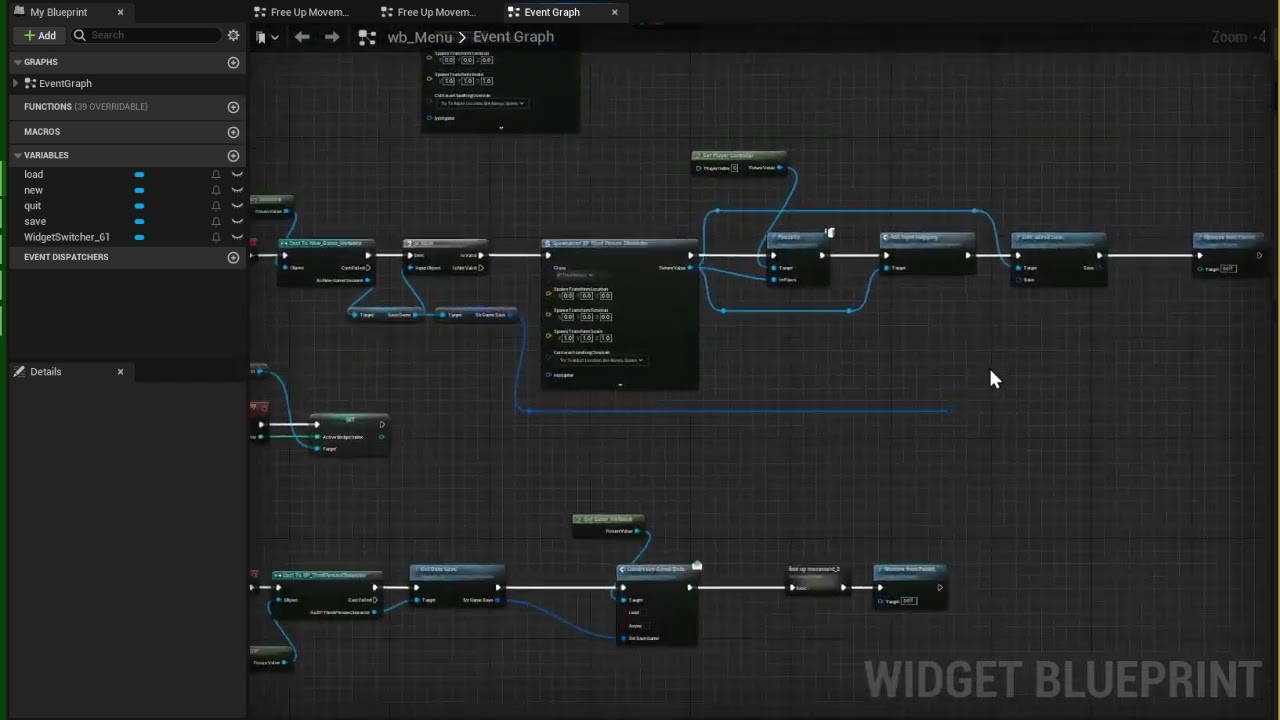Click the WidgetSwitcher_61 variable type pill
1280x720 pixels.
click(x=139, y=237)
